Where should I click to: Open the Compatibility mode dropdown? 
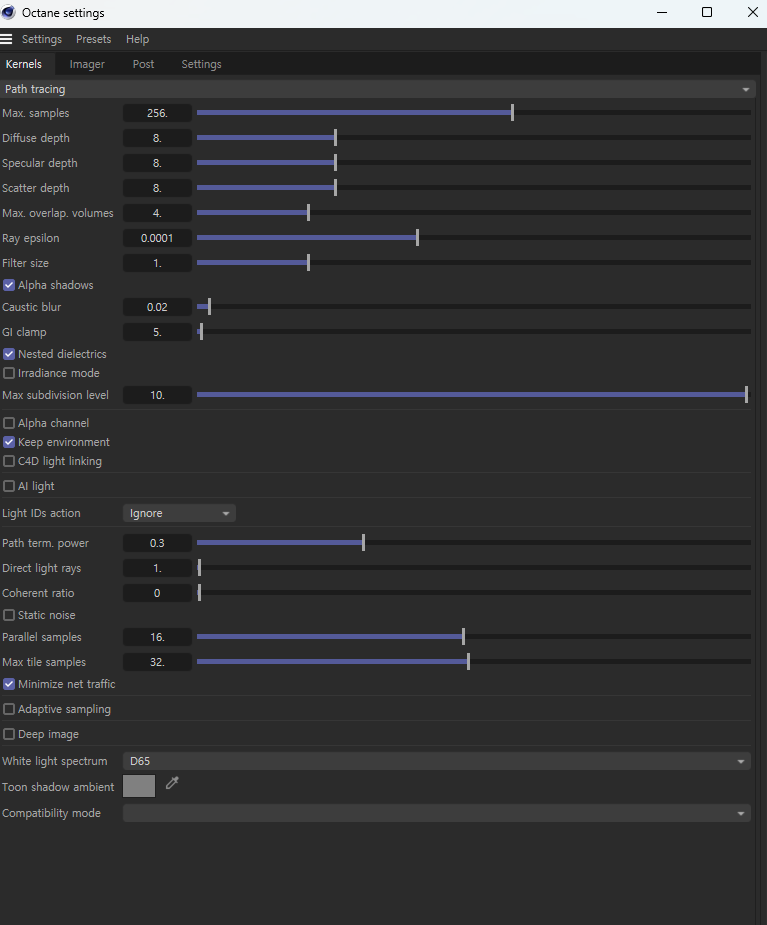click(x=437, y=813)
